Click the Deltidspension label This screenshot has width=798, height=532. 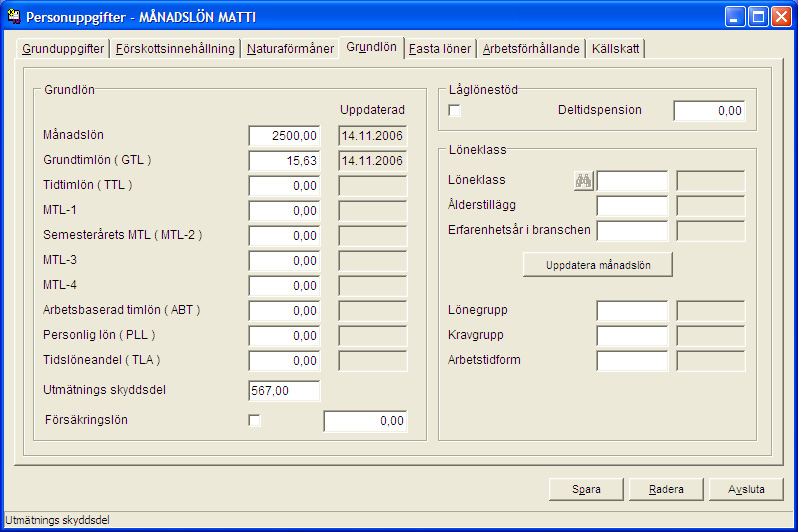coord(600,110)
